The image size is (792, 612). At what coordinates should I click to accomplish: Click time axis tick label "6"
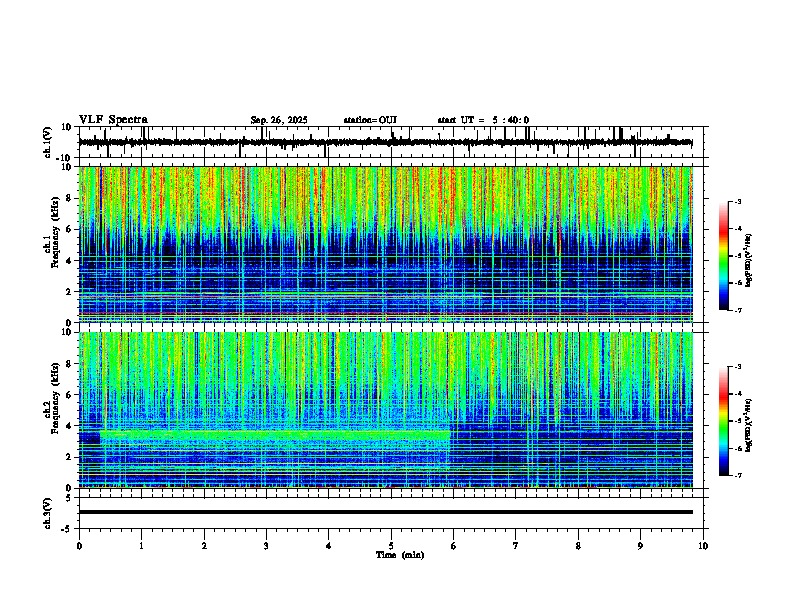tap(453, 546)
